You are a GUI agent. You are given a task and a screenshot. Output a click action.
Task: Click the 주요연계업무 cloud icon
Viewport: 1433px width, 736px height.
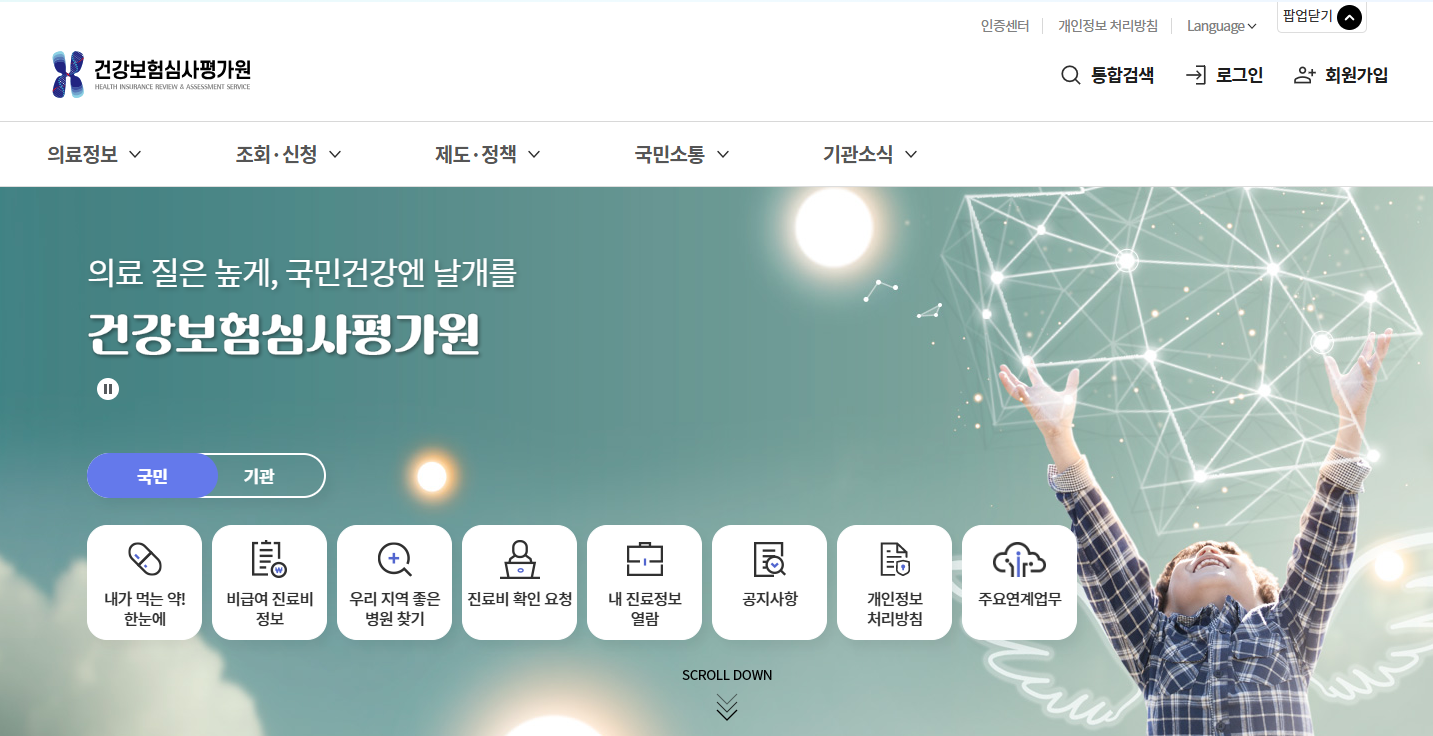tap(1019, 559)
